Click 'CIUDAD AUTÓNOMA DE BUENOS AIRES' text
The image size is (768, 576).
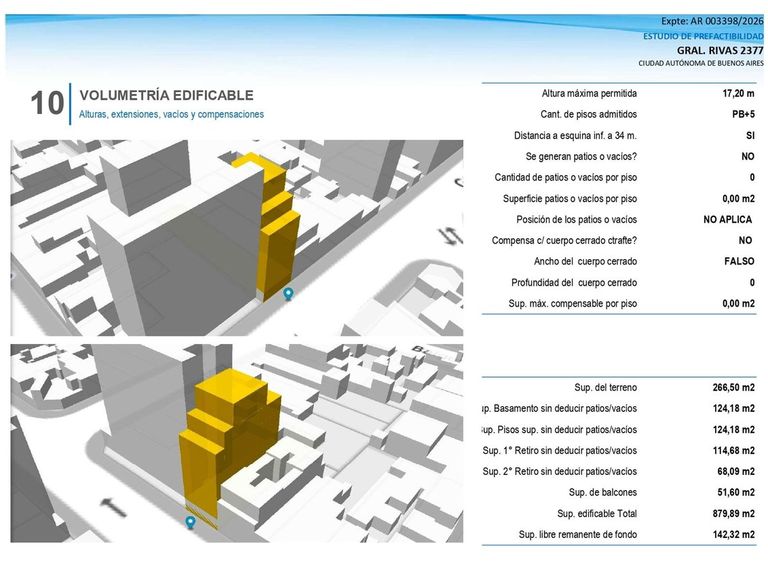(701, 63)
